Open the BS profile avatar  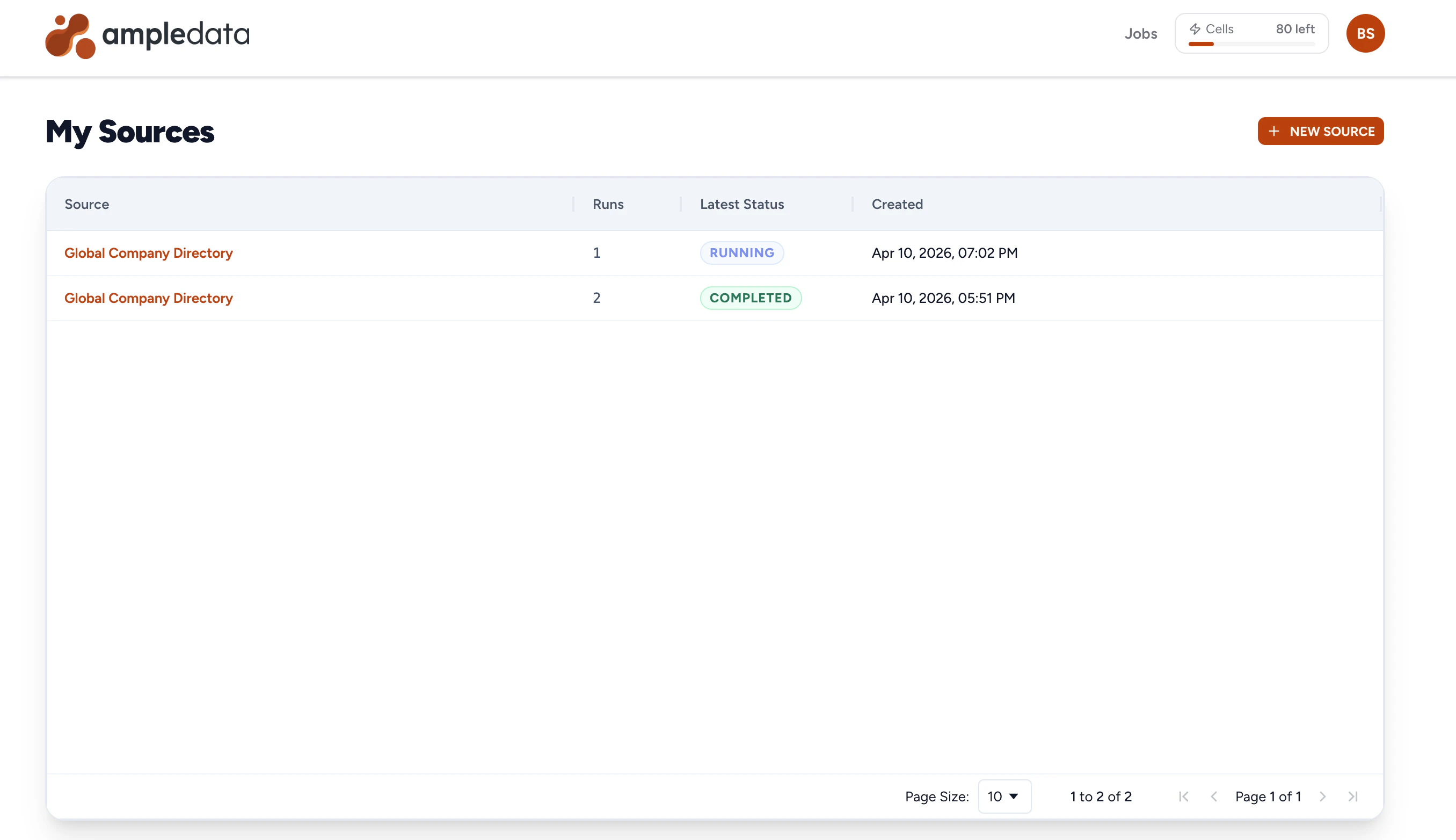coord(1365,33)
